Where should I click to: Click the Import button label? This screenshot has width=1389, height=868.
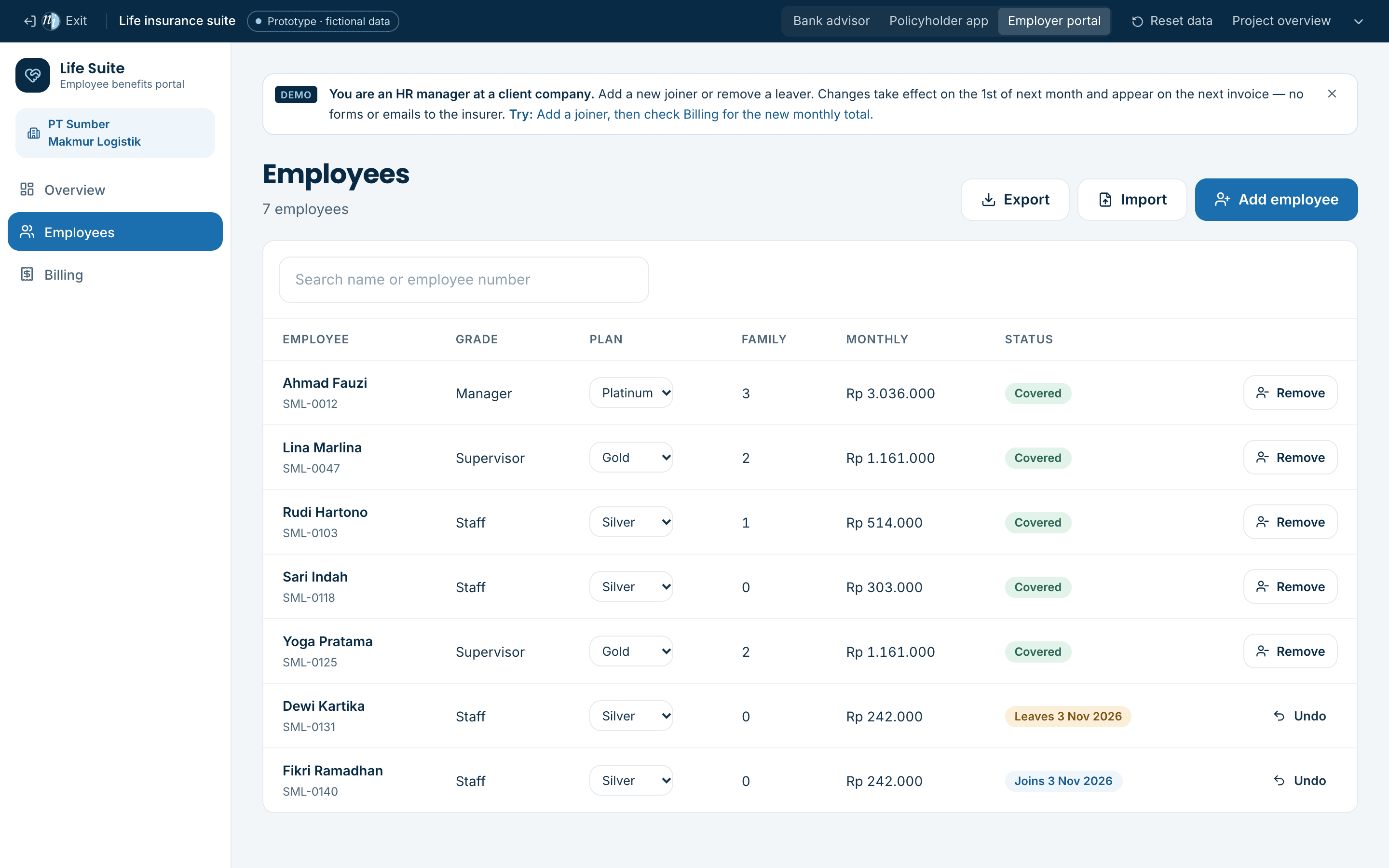pos(1144,200)
